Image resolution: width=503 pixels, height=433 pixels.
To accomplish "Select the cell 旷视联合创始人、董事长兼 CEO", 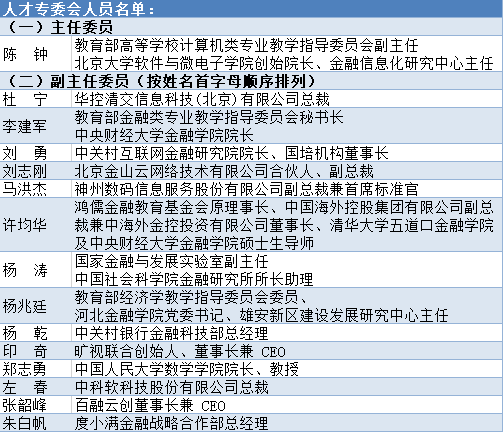I will click(x=287, y=351).
